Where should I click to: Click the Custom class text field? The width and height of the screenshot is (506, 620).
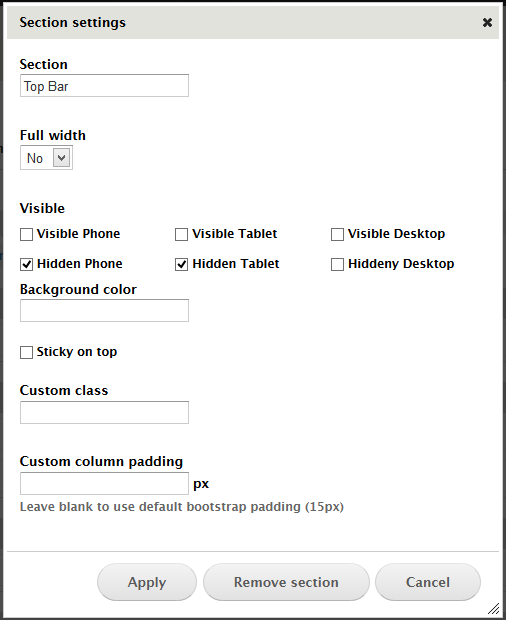pyautogui.click(x=104, y=413)
